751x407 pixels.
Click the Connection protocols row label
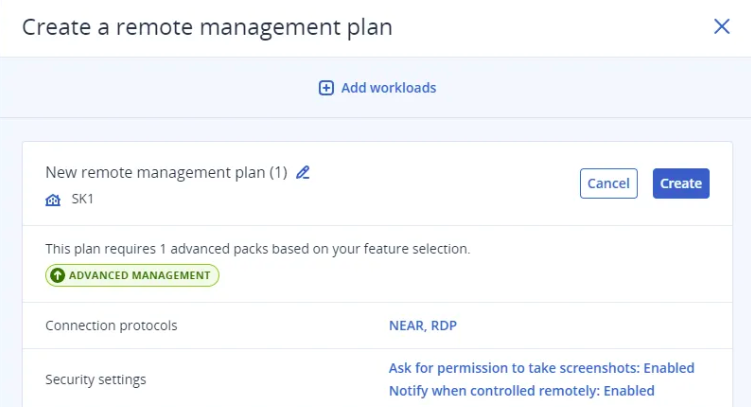(x=112, y=325)
